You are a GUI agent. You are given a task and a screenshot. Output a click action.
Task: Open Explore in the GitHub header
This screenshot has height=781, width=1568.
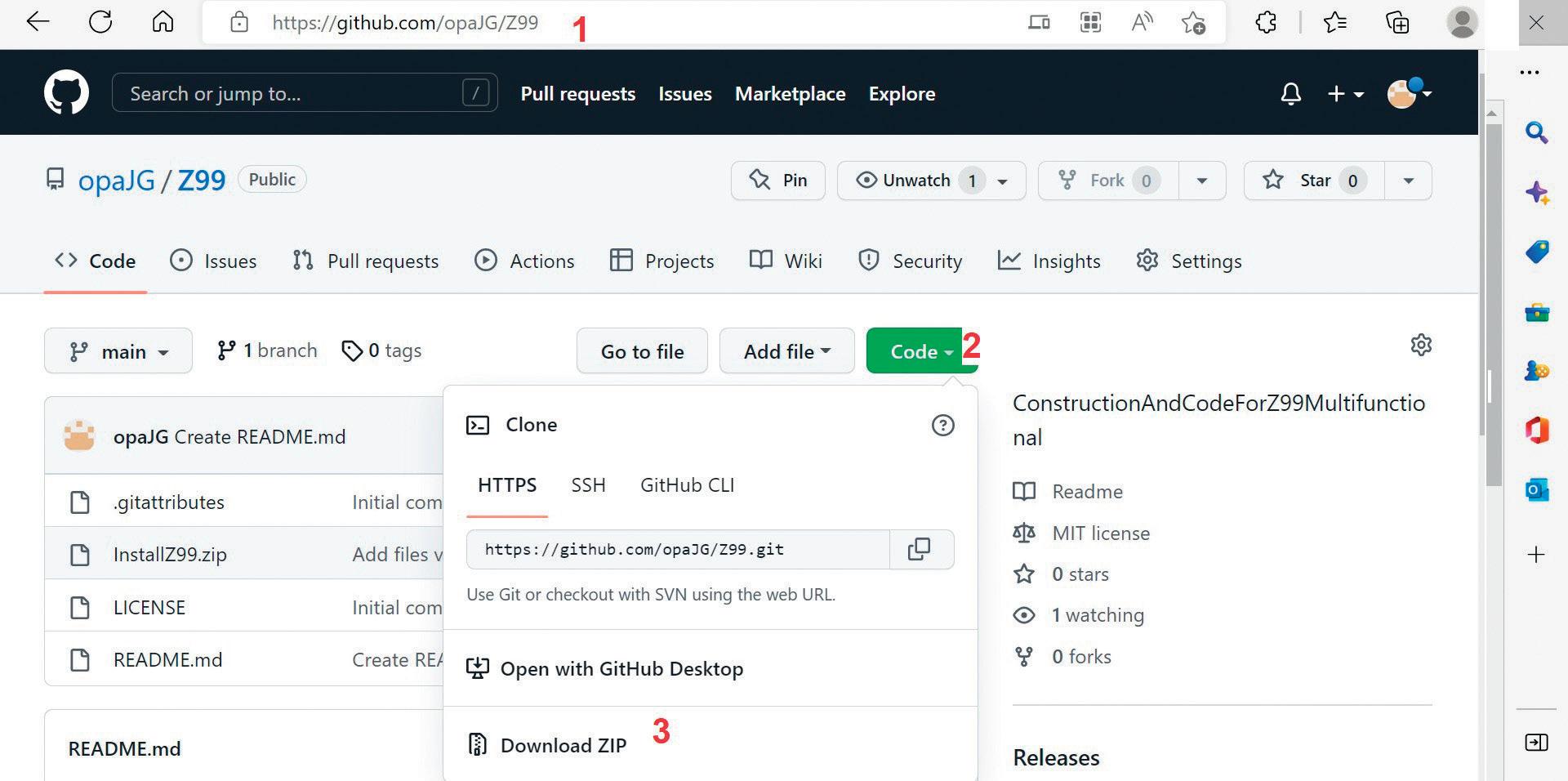[x=902, y=94]
